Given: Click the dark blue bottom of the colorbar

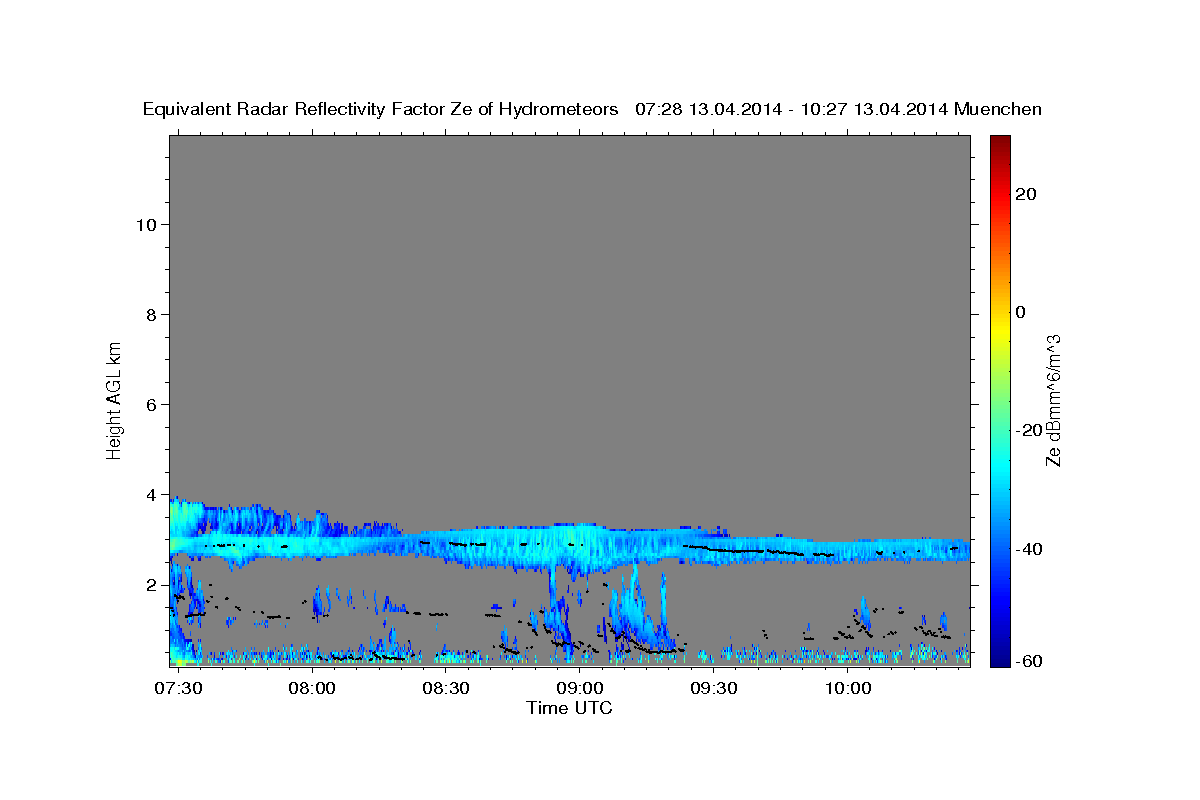Looking at the screenshot, I should 998,658.
